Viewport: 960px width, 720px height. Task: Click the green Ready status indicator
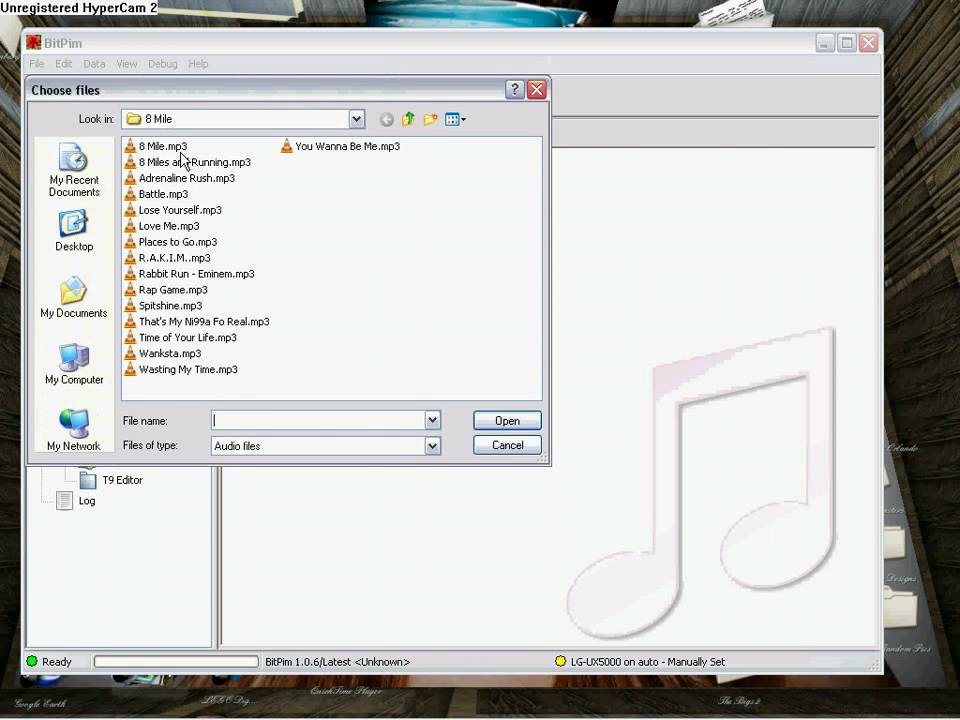coord(32,662)
